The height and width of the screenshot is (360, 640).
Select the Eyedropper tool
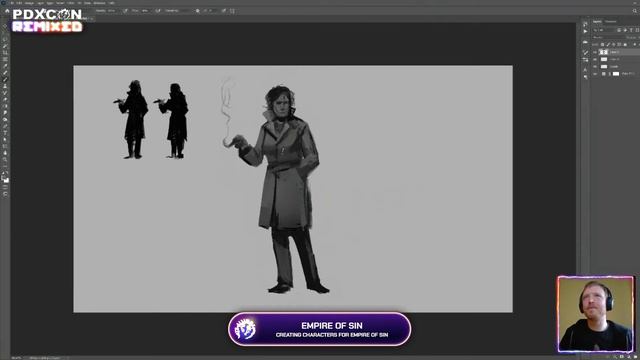click(5, 66)
